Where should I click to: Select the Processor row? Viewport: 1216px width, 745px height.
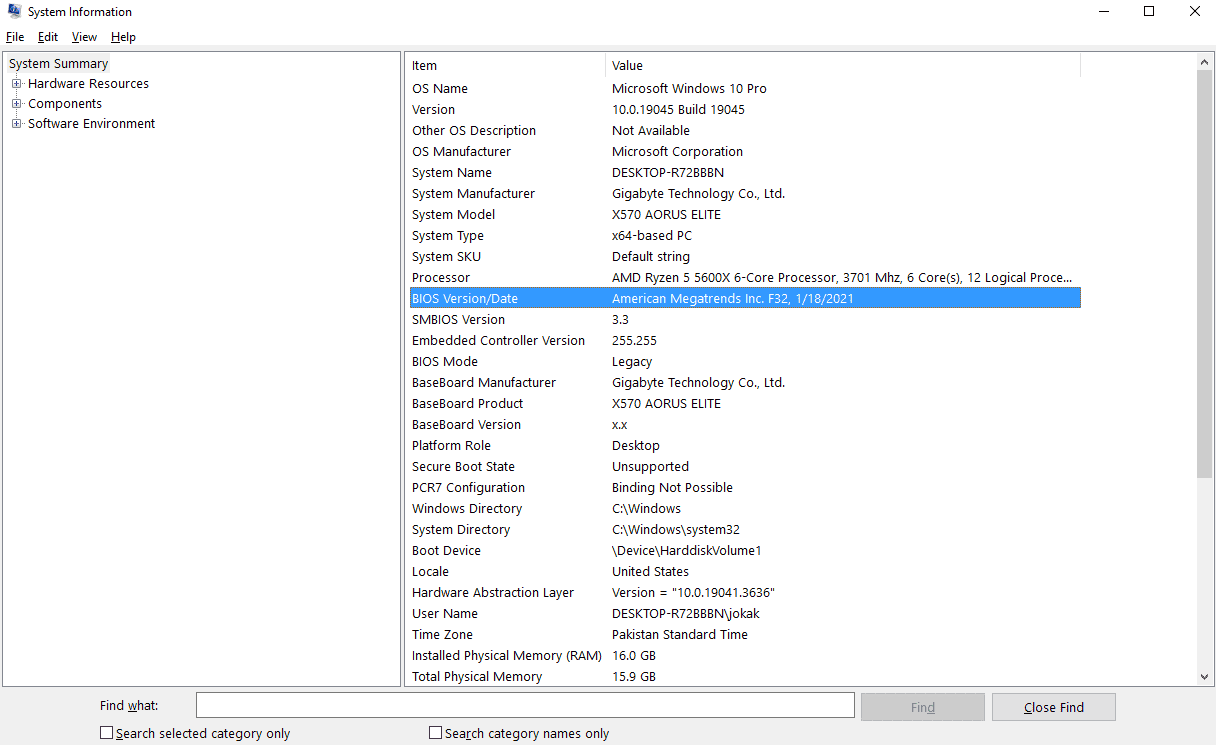[x=744, y=277]
